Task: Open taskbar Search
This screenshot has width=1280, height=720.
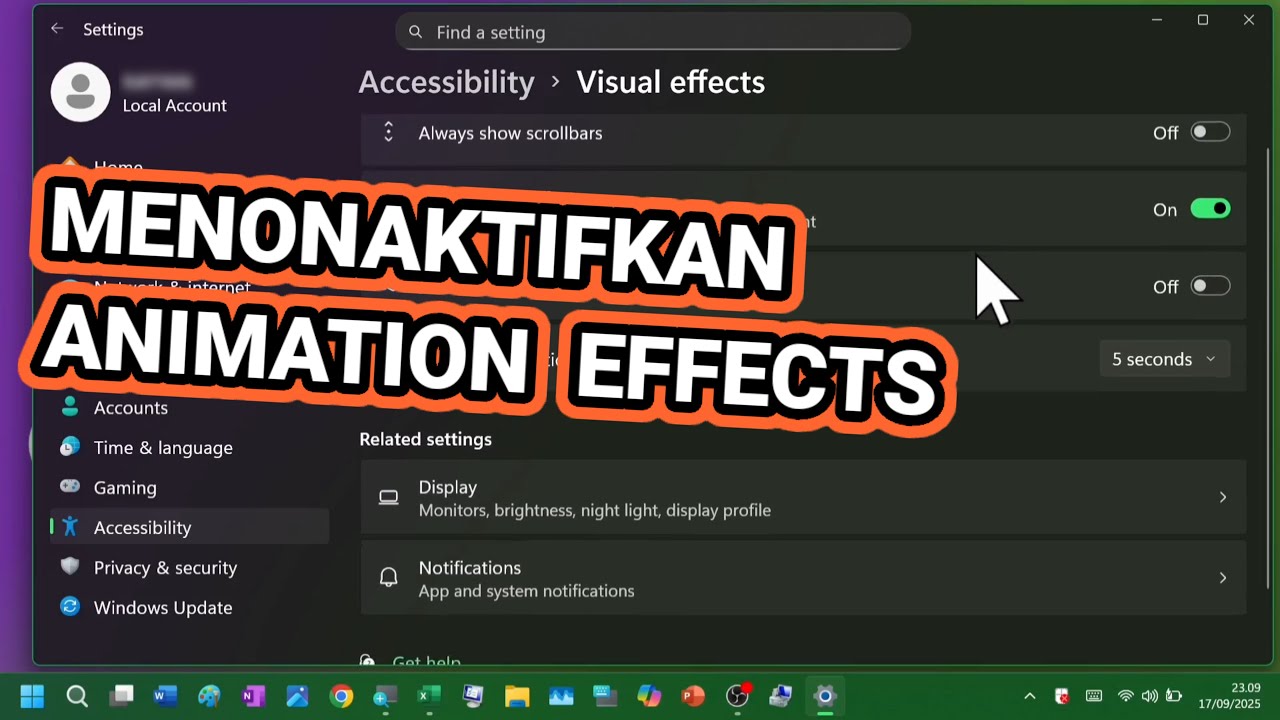Action: point(77,696)
